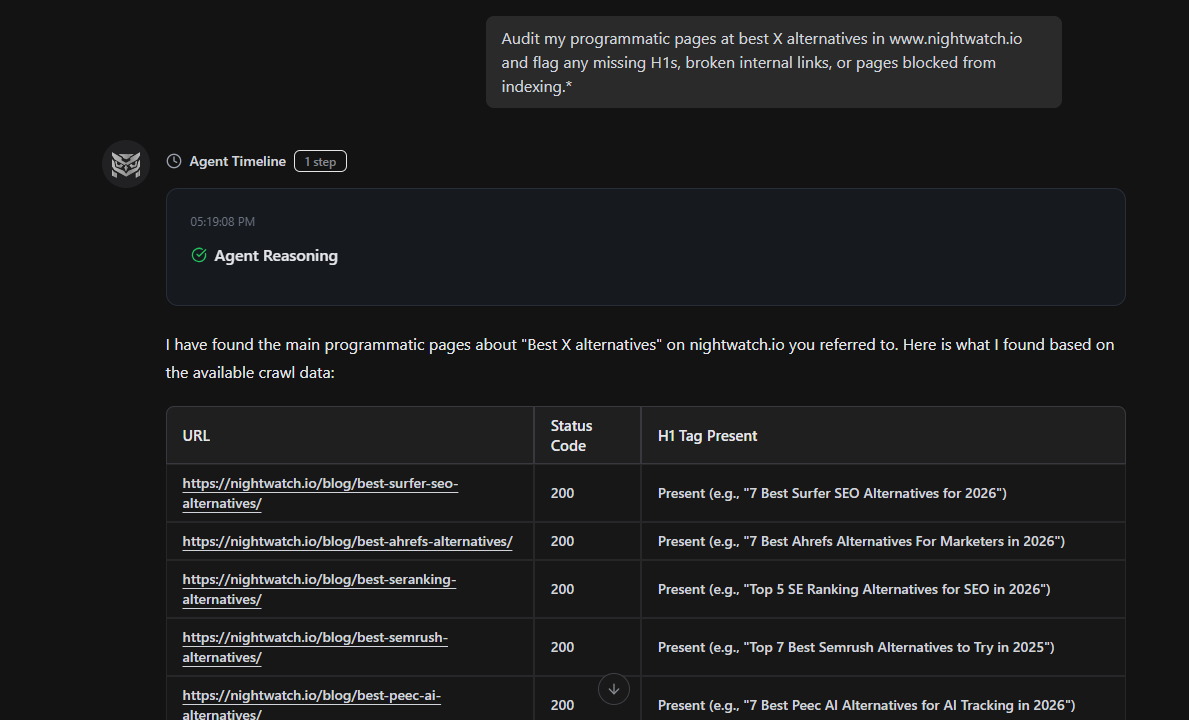
Task: Click the owl agent avatar icon
Action: [126, 164]
